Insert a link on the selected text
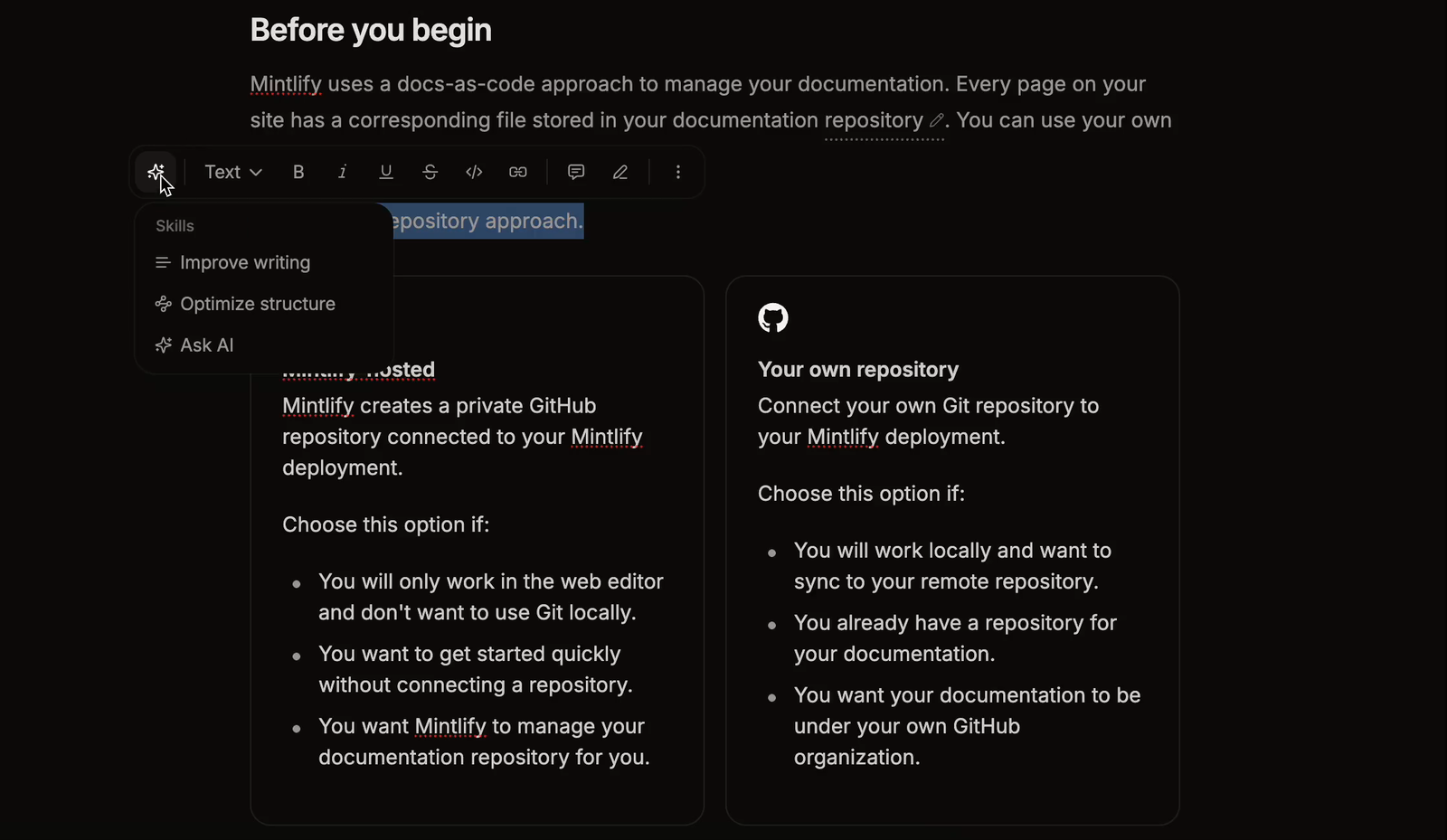The height and width of the screenshot is (840, 1447). point(518,172)
